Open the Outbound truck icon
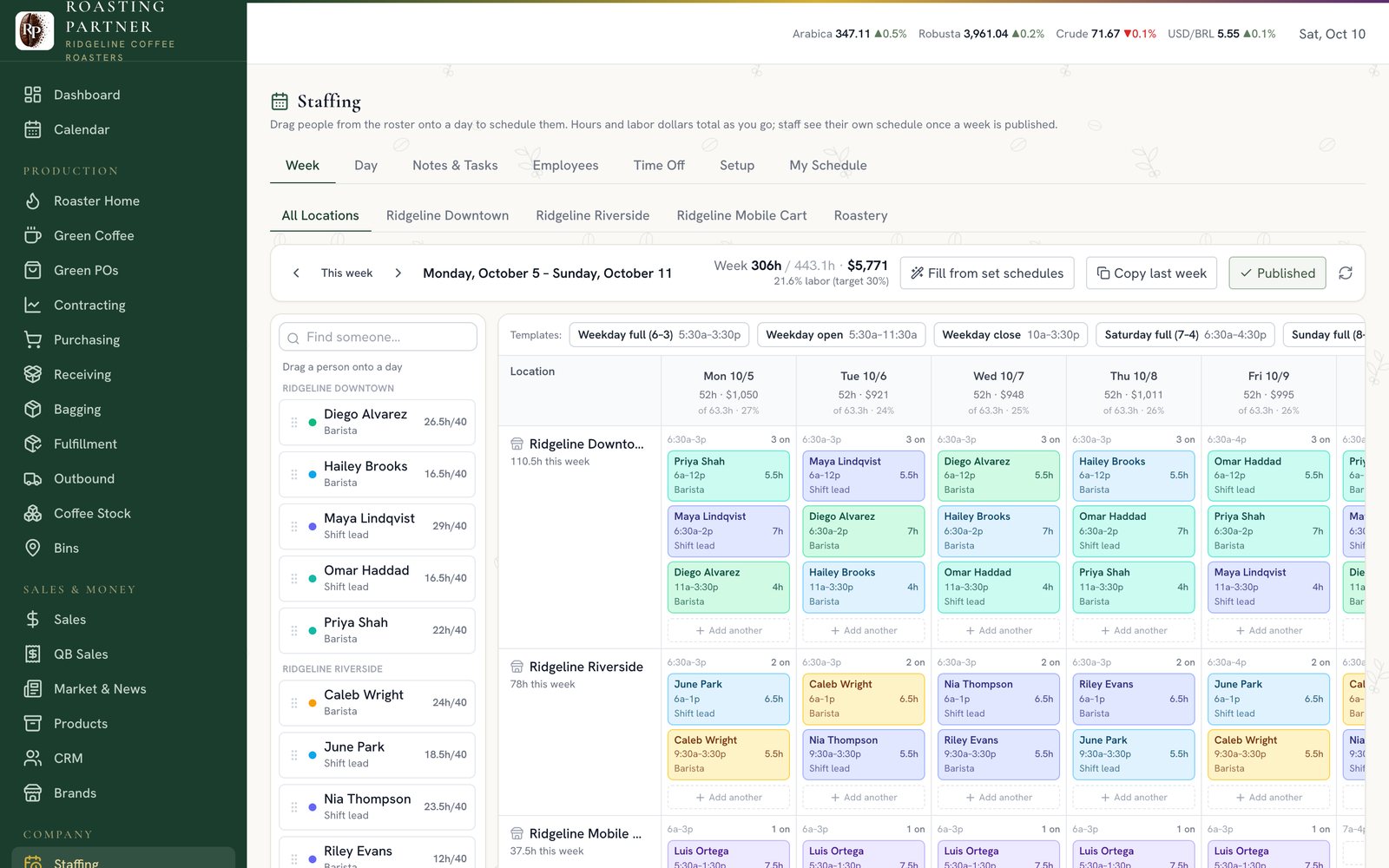The width and height of the screenshot is (1389, 868). (x=33, y=478)
